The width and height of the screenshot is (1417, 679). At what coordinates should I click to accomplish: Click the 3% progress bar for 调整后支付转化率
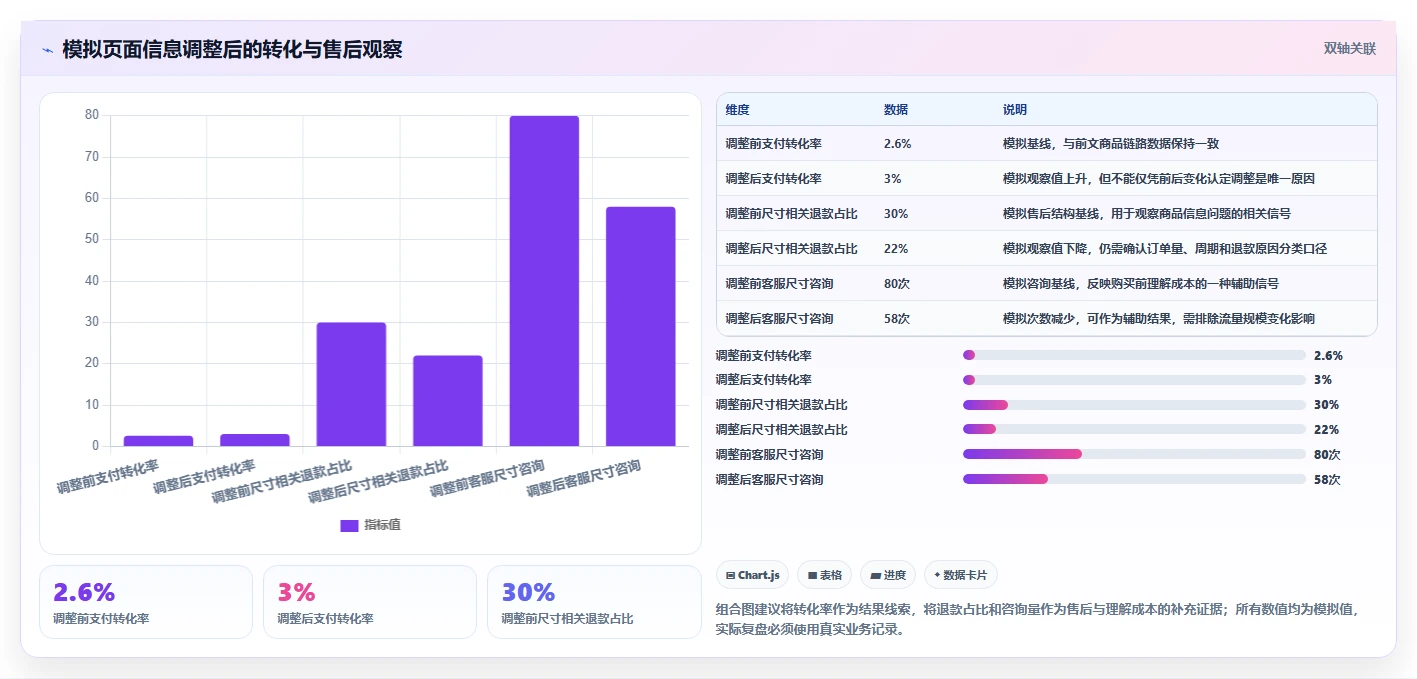[1134, 380]
